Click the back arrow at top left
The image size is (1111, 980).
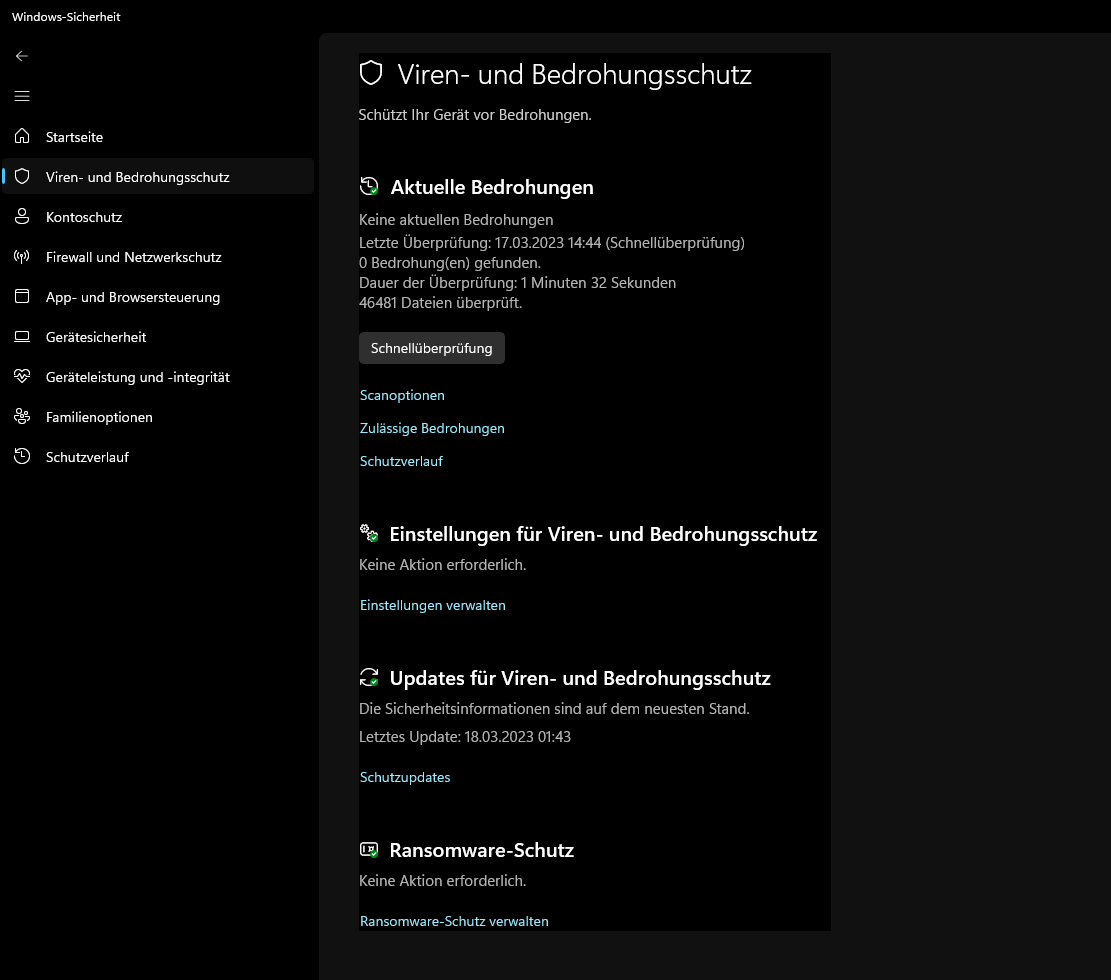pyautogui.click(x=21, y=56)
